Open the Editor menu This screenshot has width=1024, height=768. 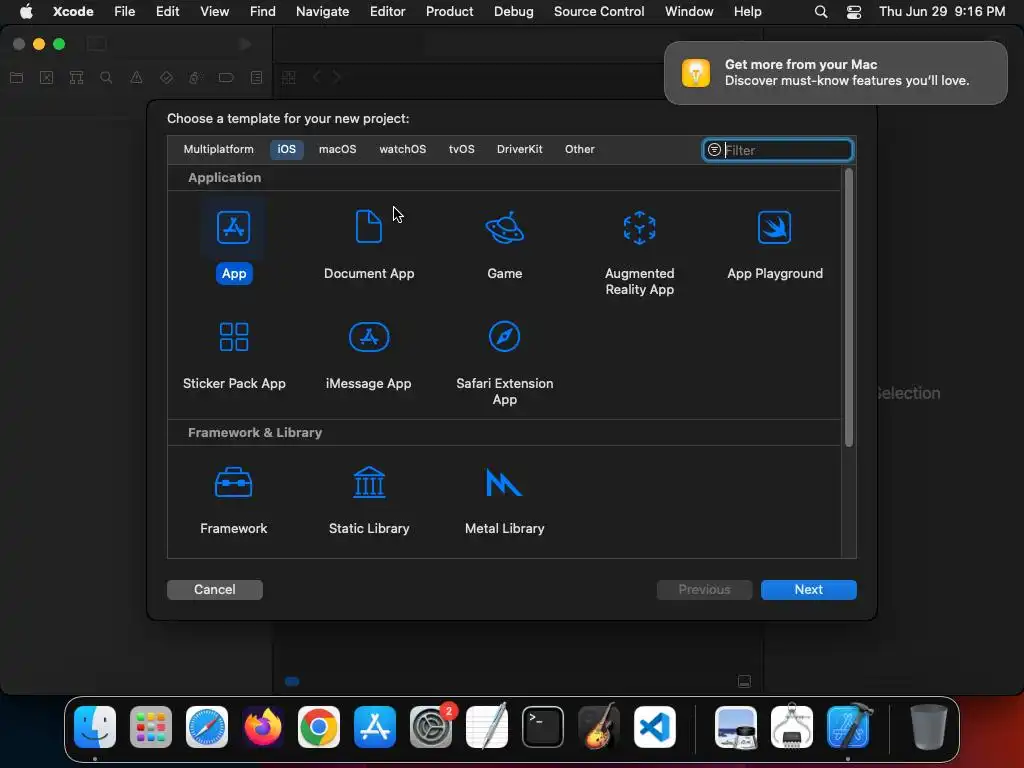click(387, 11)
